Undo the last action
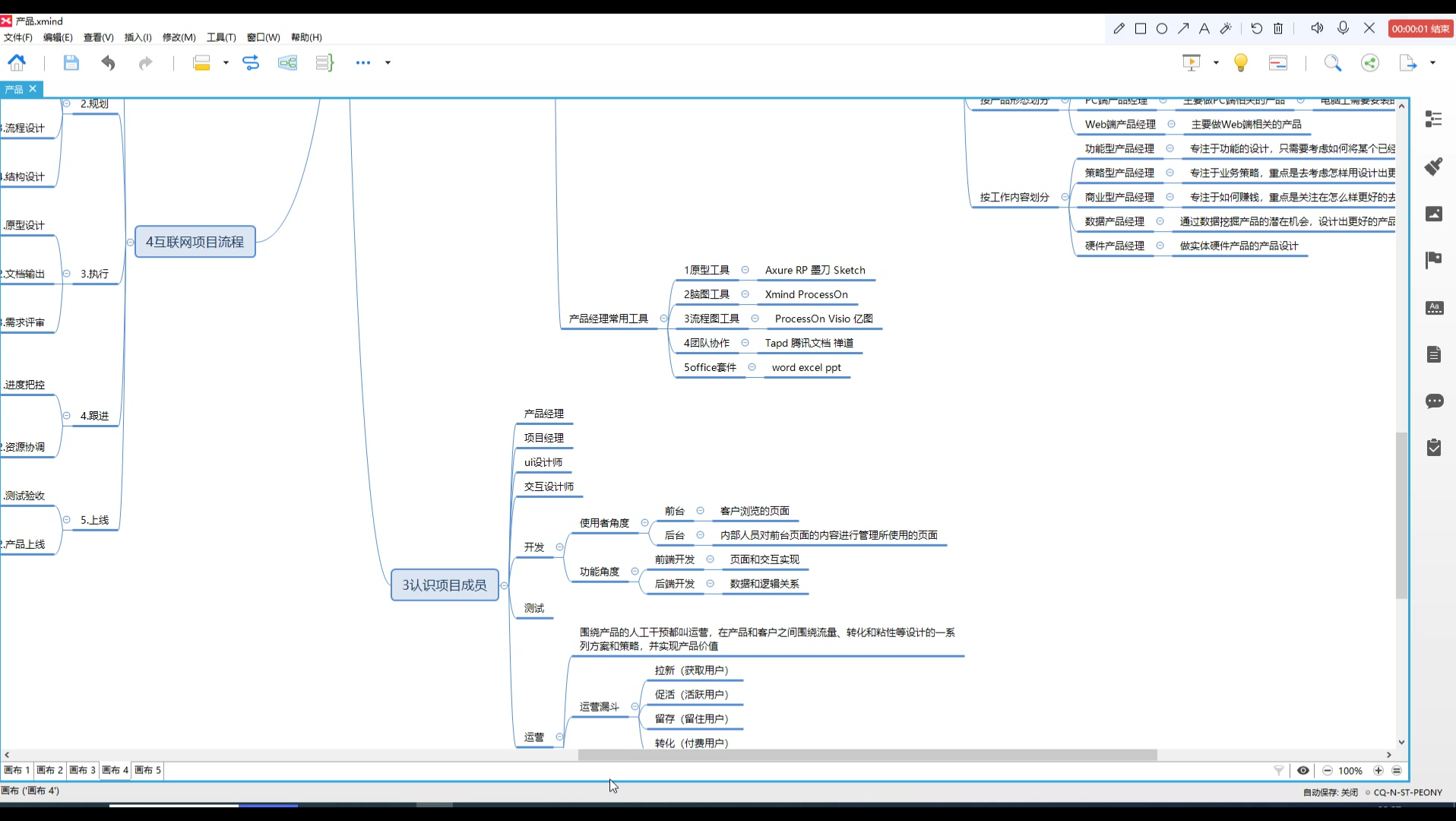Image resolution: width=1456 pixels, height=821 pixels. point(108,63)
